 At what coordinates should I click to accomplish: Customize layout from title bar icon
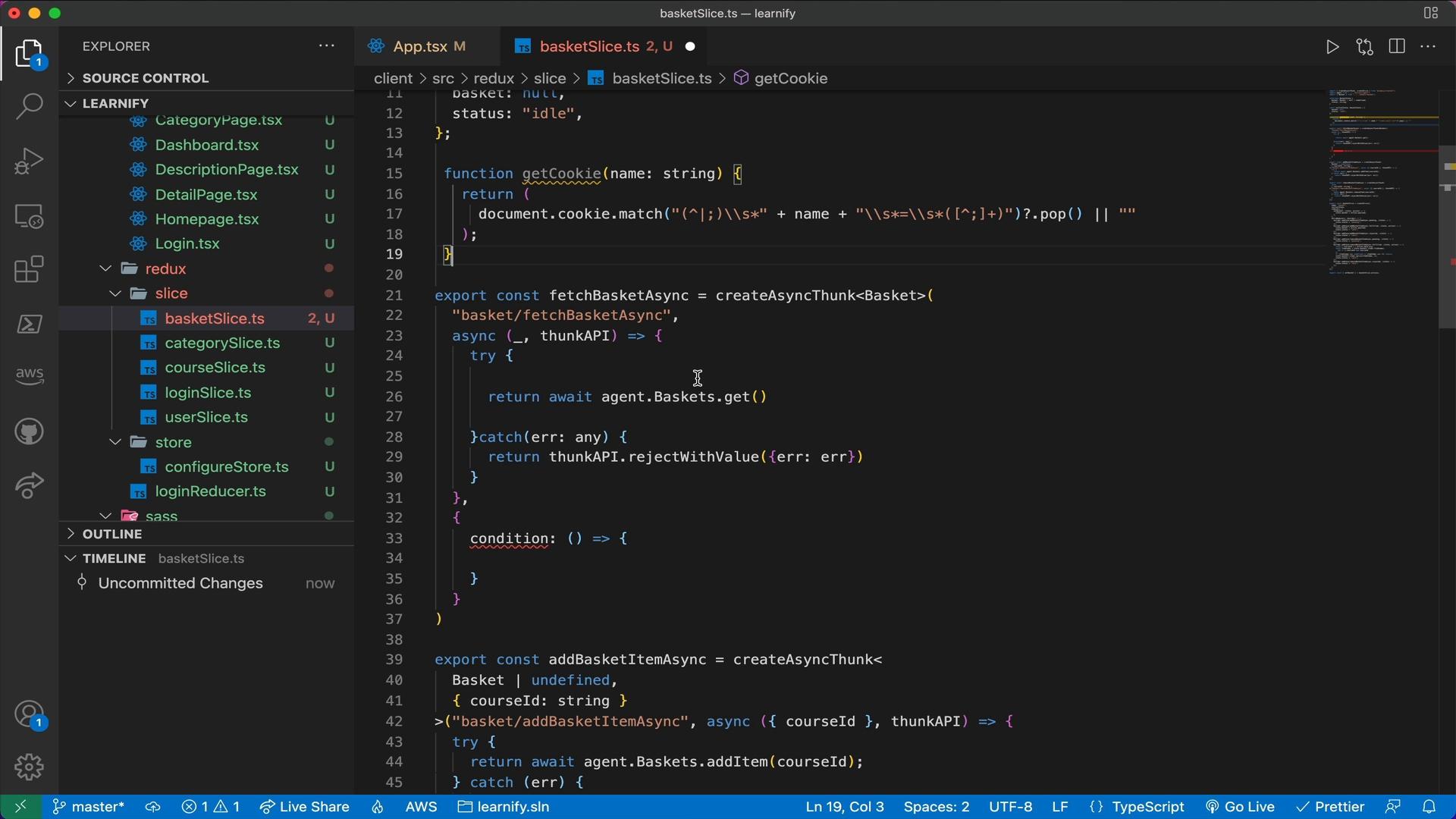click(1431, 13)
